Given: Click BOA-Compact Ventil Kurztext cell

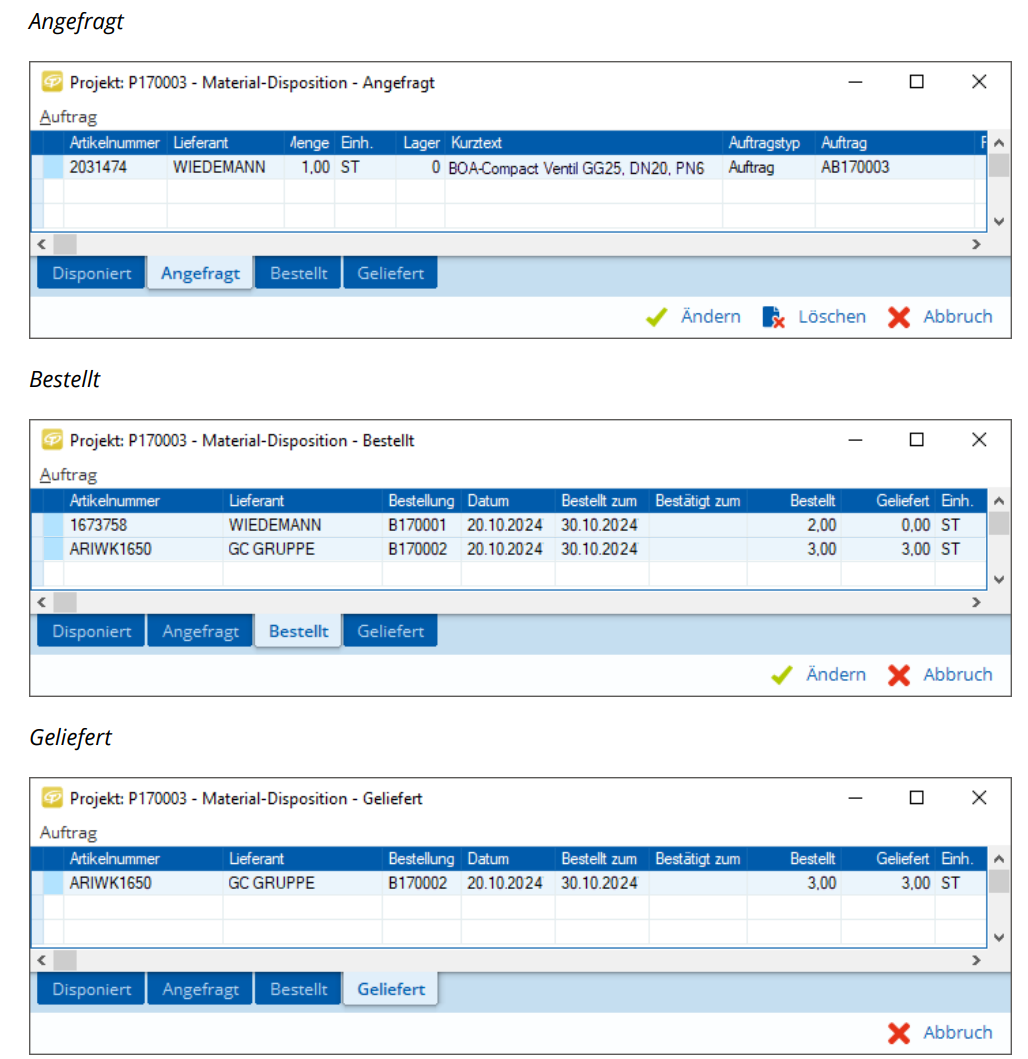Looking at the screenshot, I should pos(577,168).
